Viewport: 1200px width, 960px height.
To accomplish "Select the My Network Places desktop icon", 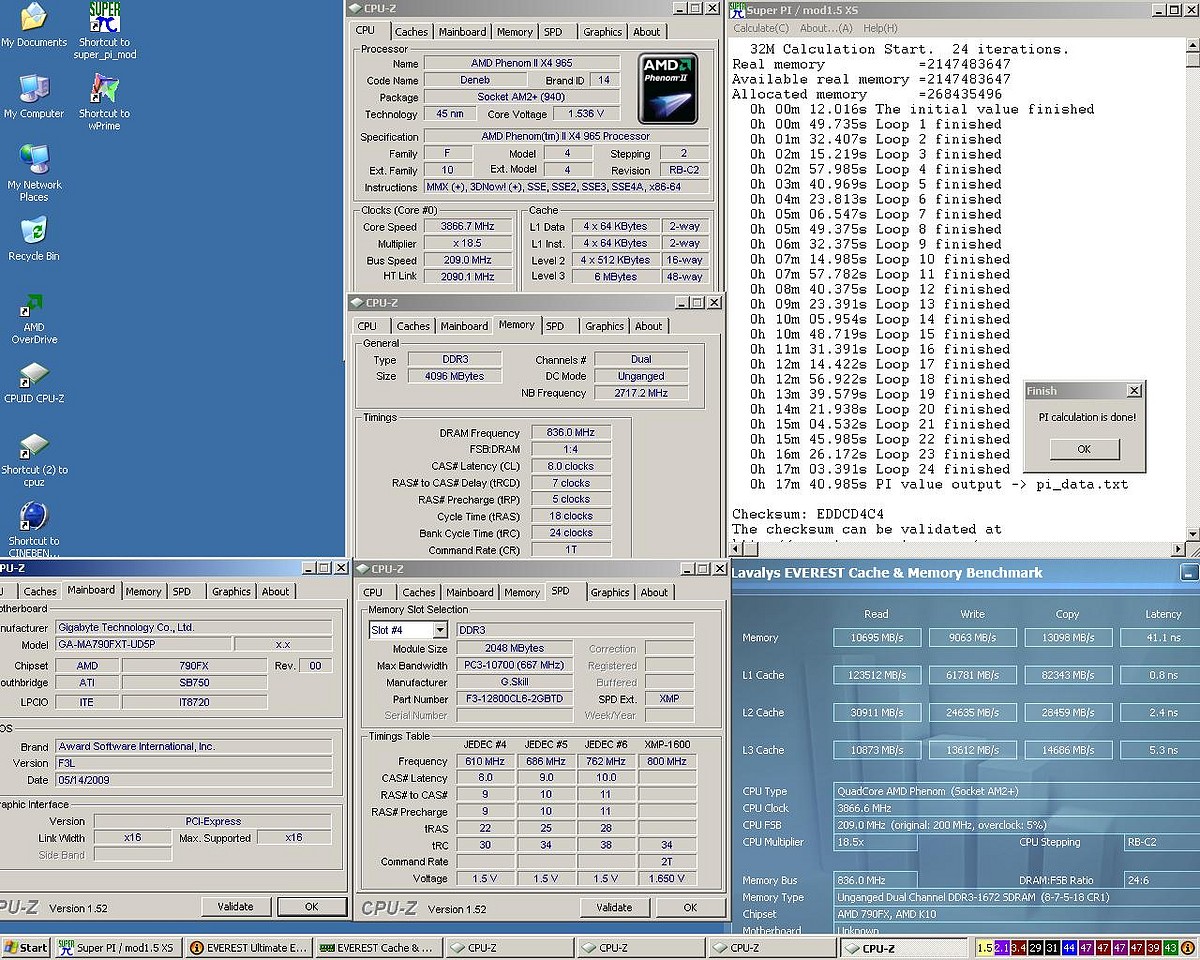I will click(x=34, y=173).
